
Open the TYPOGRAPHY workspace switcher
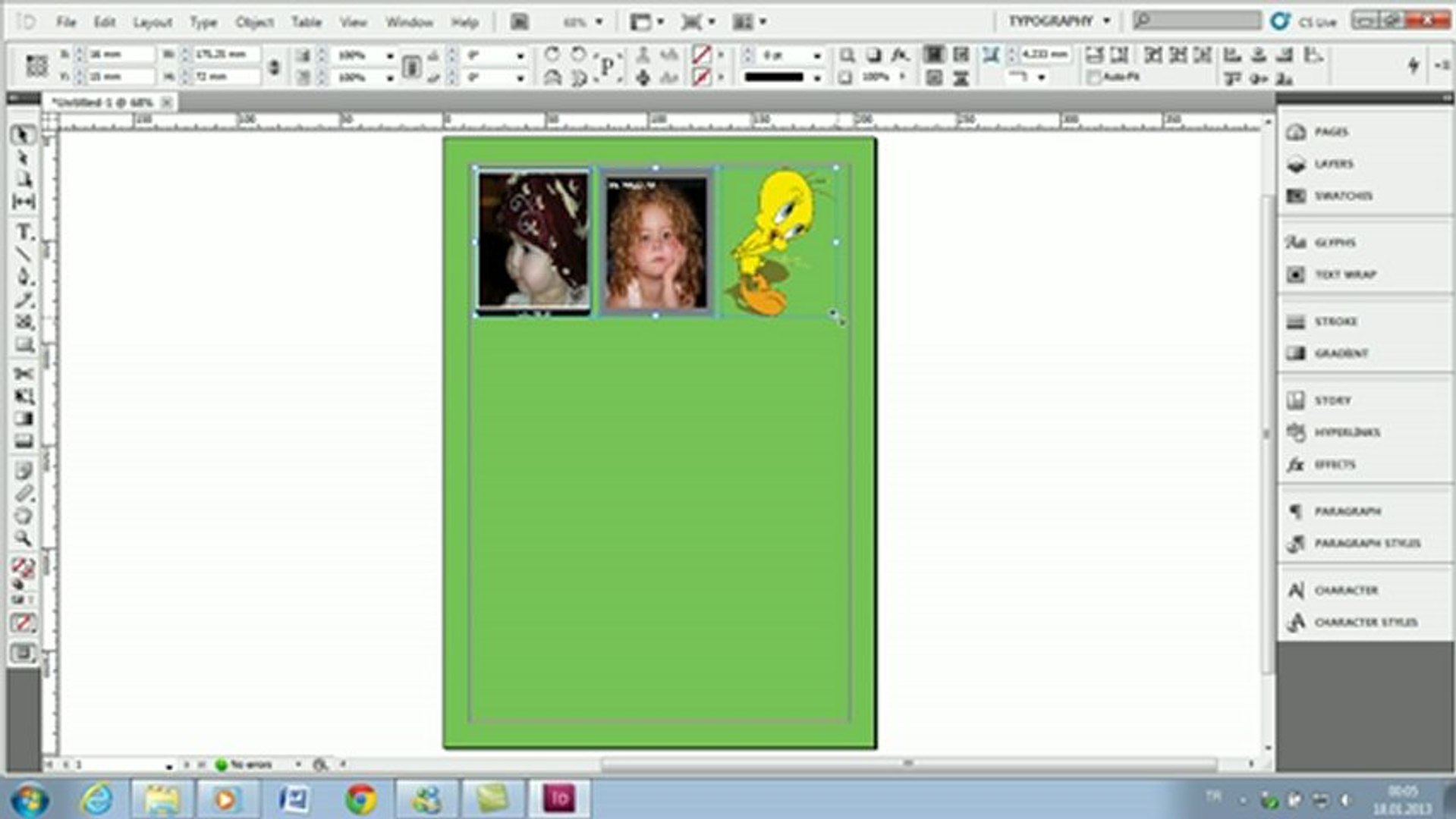pyautogui.click(x=1058, y=21)
